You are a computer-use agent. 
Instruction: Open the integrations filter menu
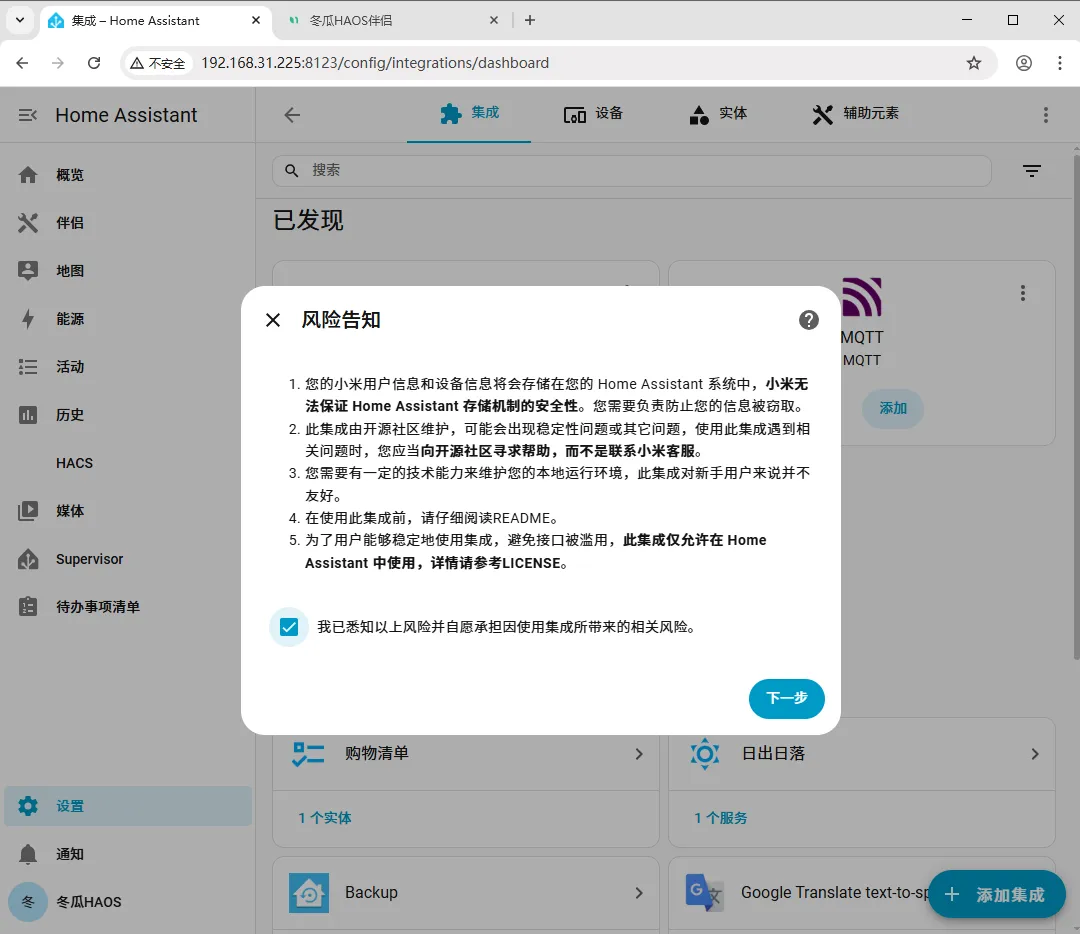(1031, 171)
